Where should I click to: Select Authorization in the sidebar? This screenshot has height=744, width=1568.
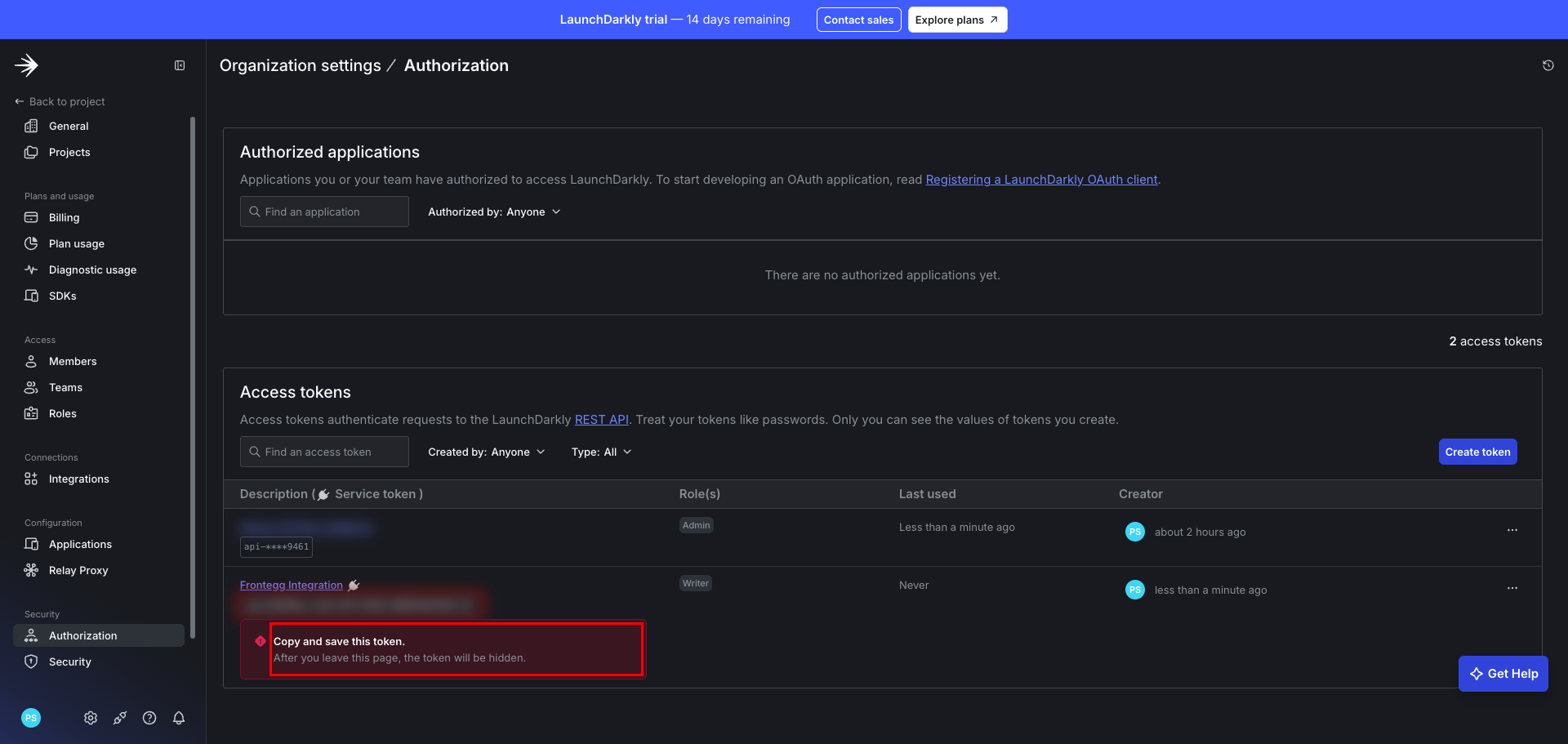click(x=99, y=635)
